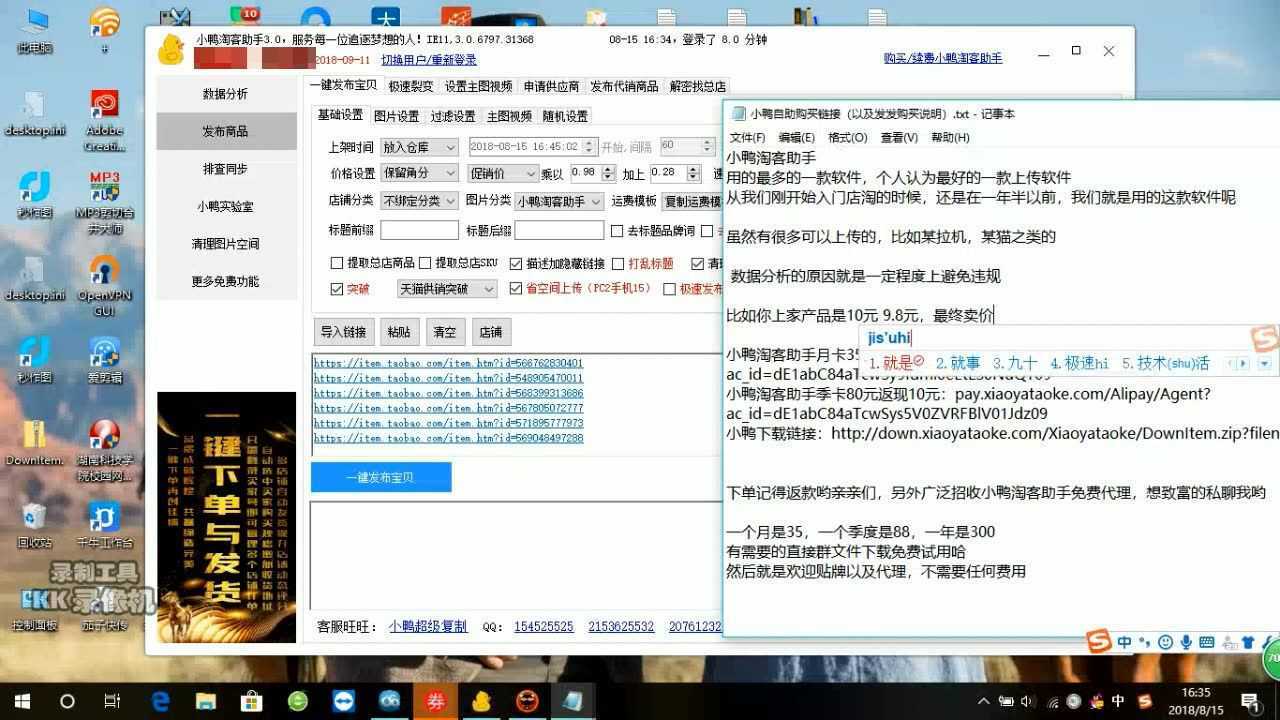This screenshot has width=1280, height=720.
Task: Open the 格式(O) menu in Notepad
Action: tap(847, 138)
